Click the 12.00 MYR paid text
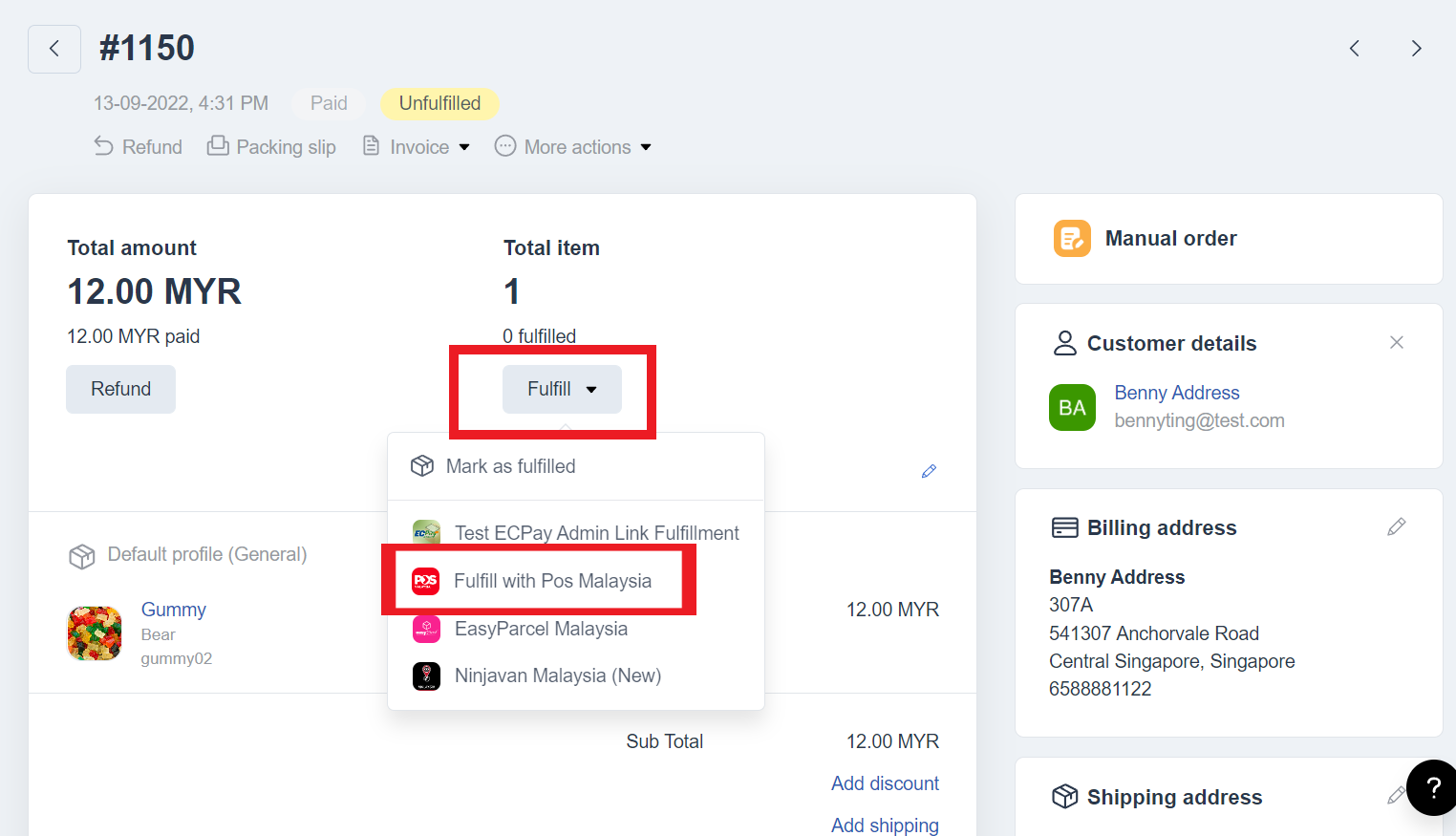Viewport: 1456px width, 836px height. coord(134,336)
